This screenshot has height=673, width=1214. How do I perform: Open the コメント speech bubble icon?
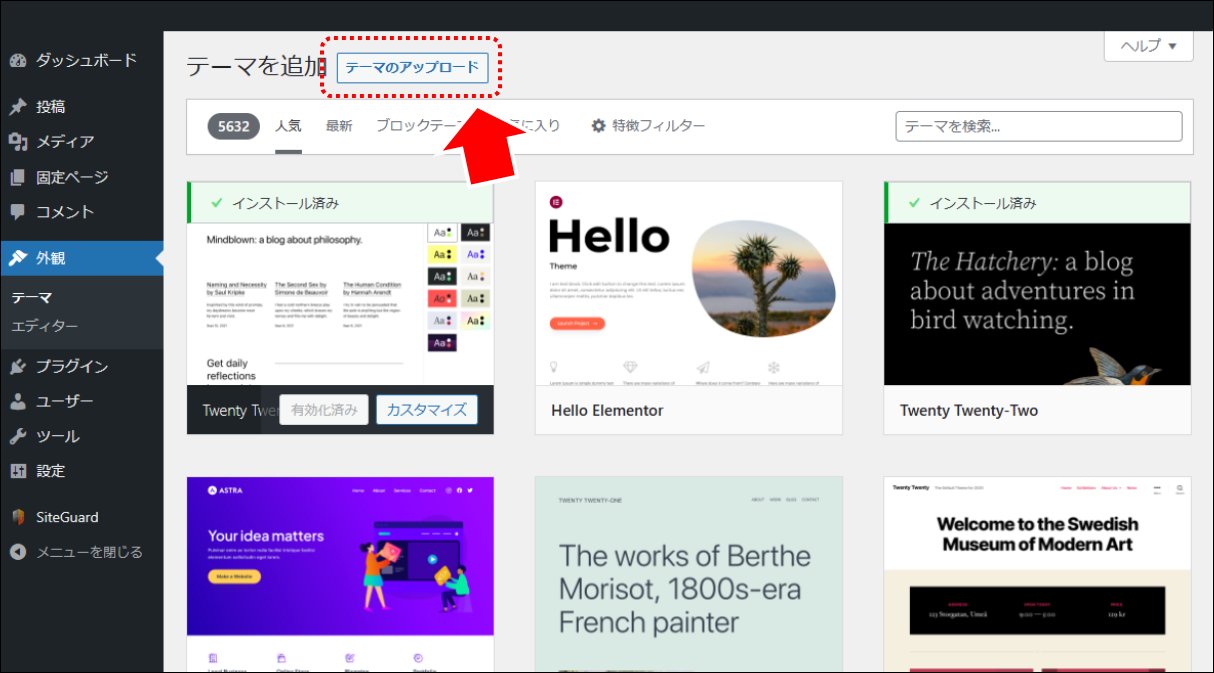click(18, 212)
